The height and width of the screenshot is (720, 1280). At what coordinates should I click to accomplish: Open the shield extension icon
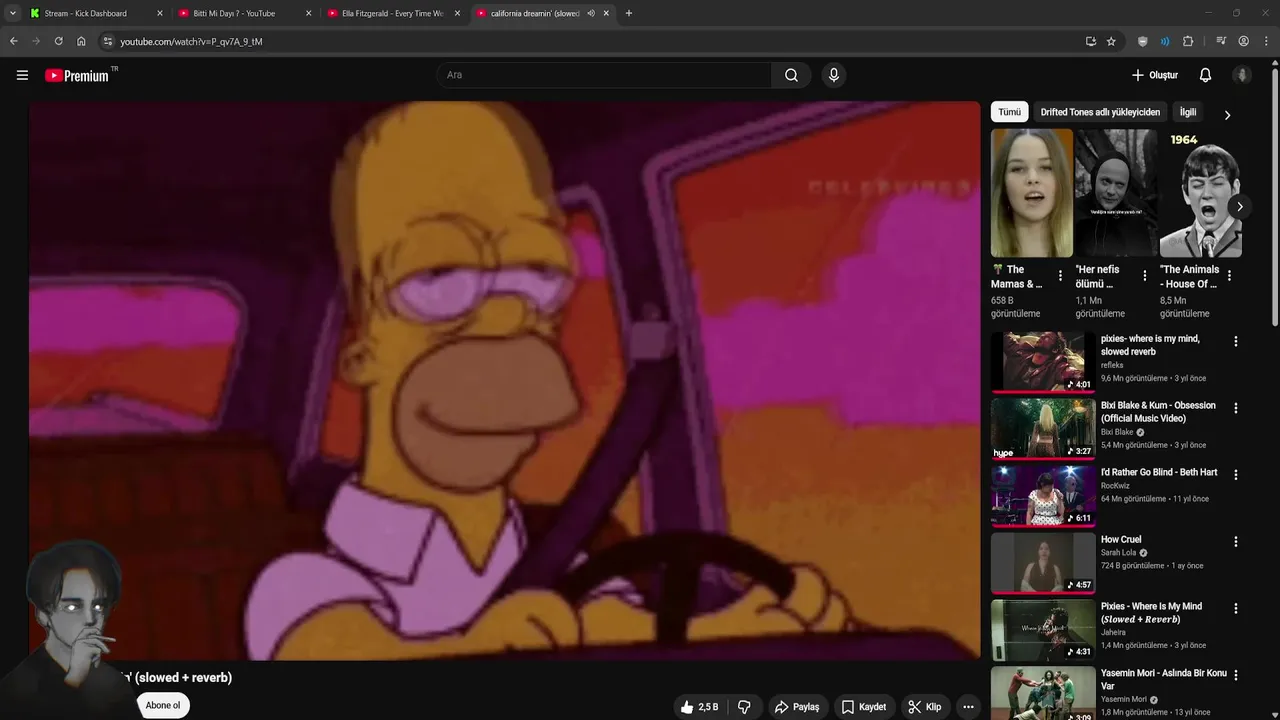tap(1142, 41)
